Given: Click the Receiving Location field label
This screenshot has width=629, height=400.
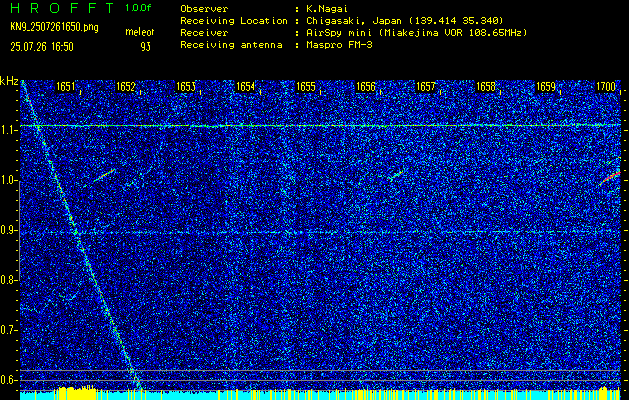Looking at the screenshot, I should pyautogui.click(x=234, y=21).
